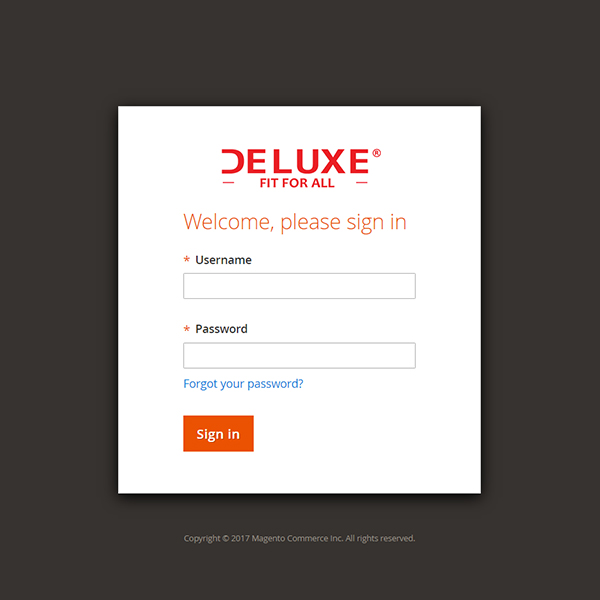The width and height of the screenshot is (600, 600).
Task: Click the orange asterisk next to Password
Action: tap(187, 329)
